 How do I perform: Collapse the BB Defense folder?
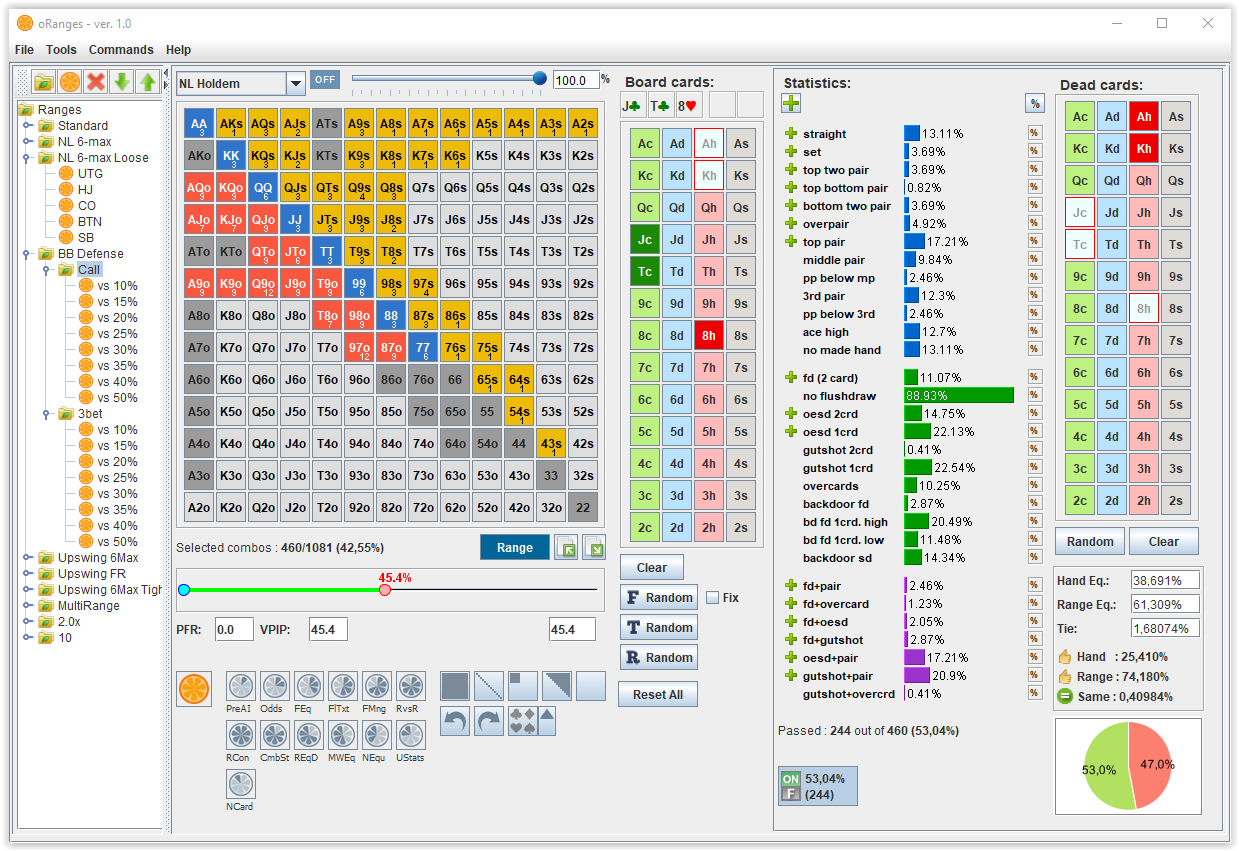[x=27, y=254]
